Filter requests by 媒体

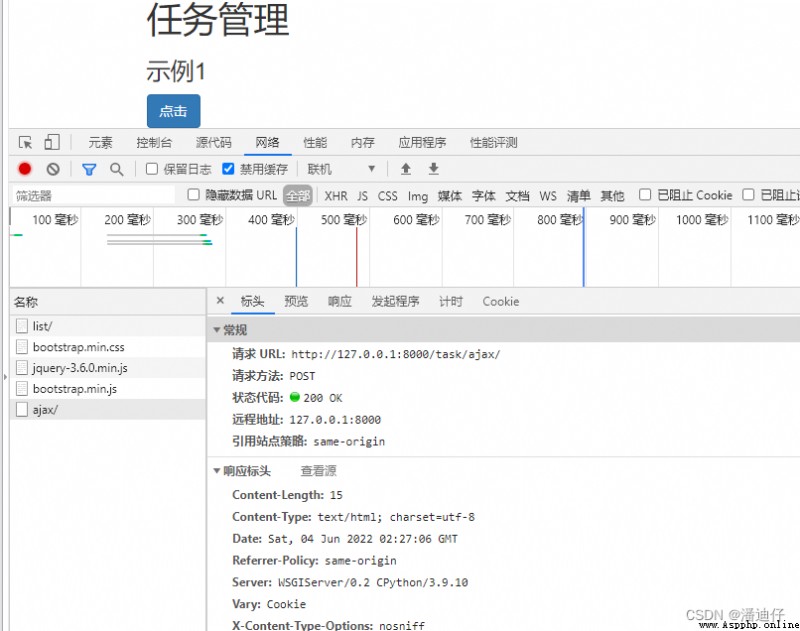coord(450,196)
